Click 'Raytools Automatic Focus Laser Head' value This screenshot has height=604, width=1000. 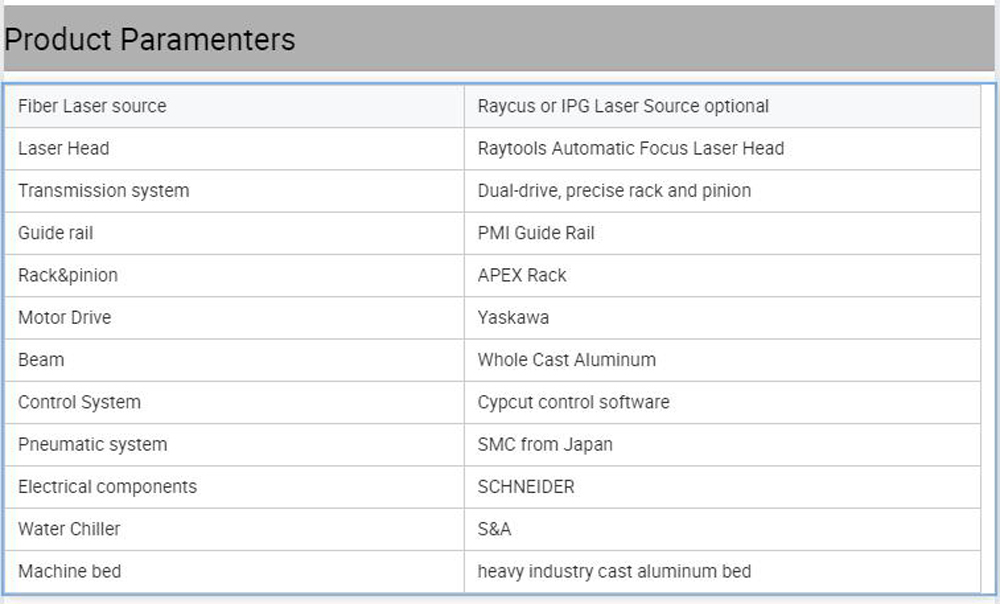[631, 149]
